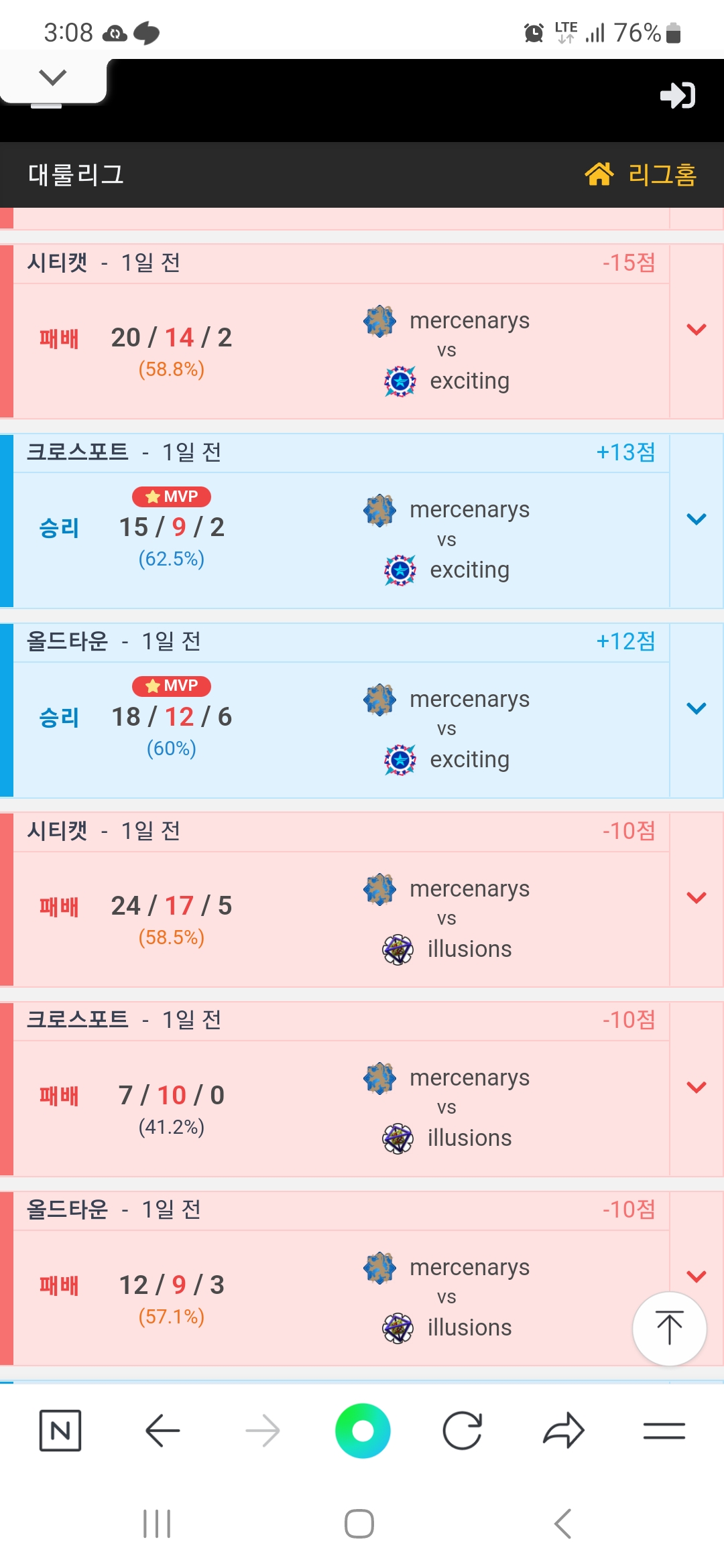Tap the MVP badge on 올드타운 match
724x1568 pixels.
(x=172, y=685)
